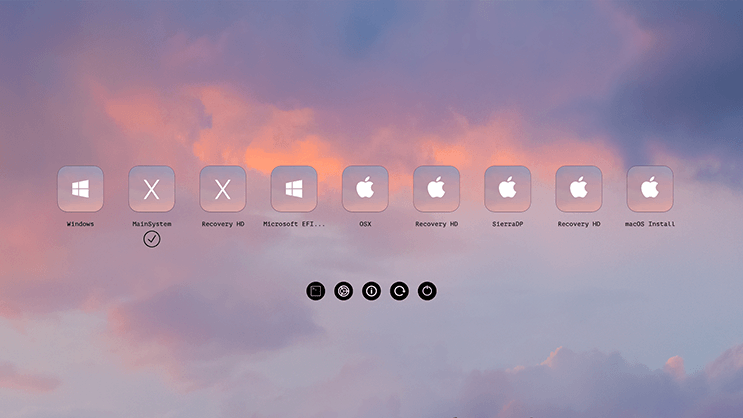Select the SierraDP Apple boot icon

[x=507, y=189]
